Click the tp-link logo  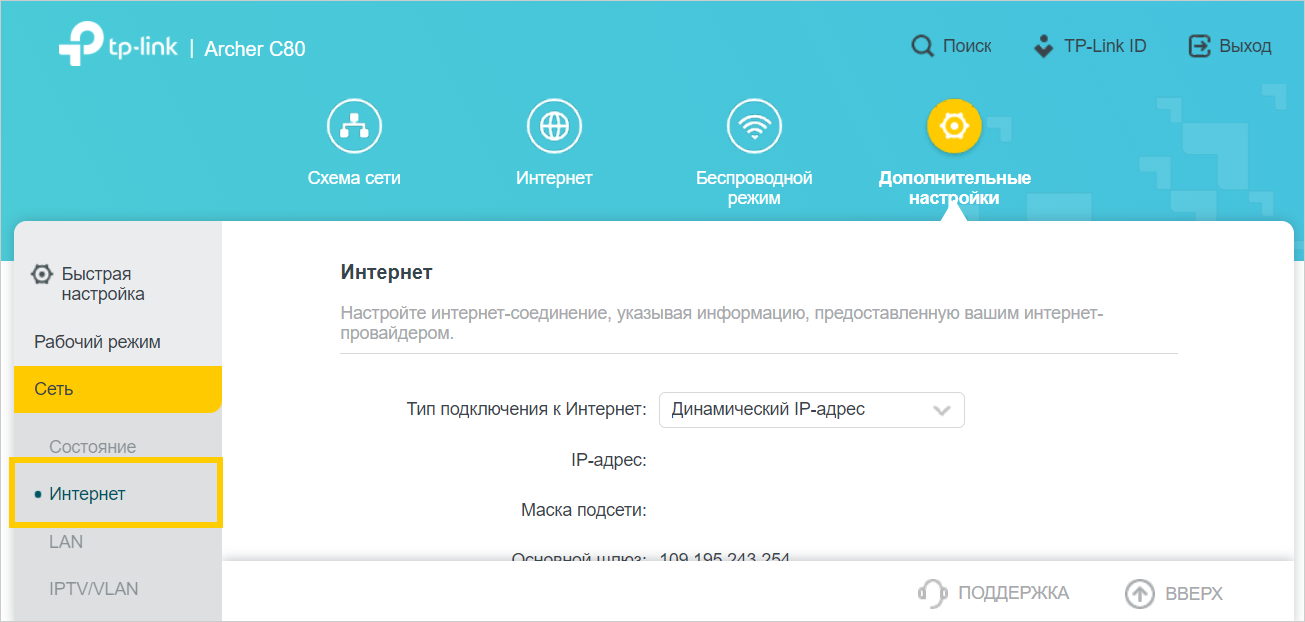[x=117, y=47]
